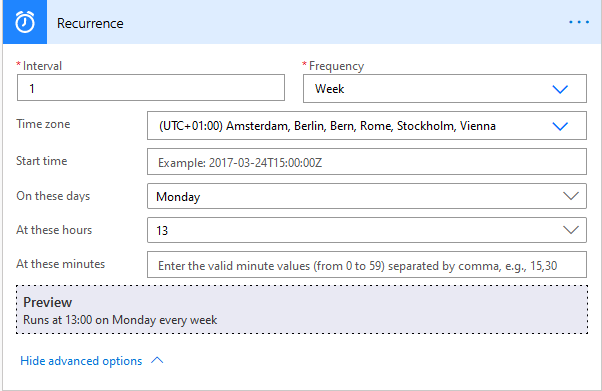Focus the Interval input field

(151, 88)
